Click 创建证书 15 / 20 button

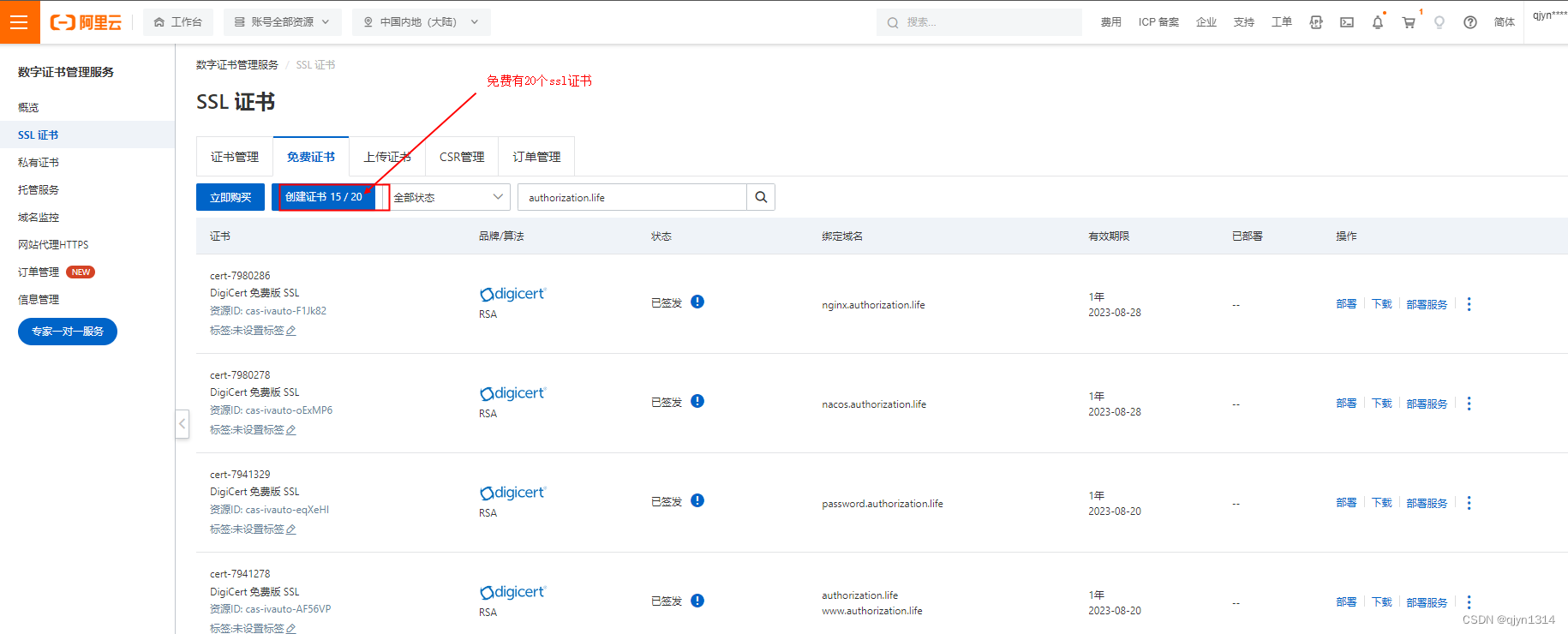pyautogui.click(x=324, y=197)
